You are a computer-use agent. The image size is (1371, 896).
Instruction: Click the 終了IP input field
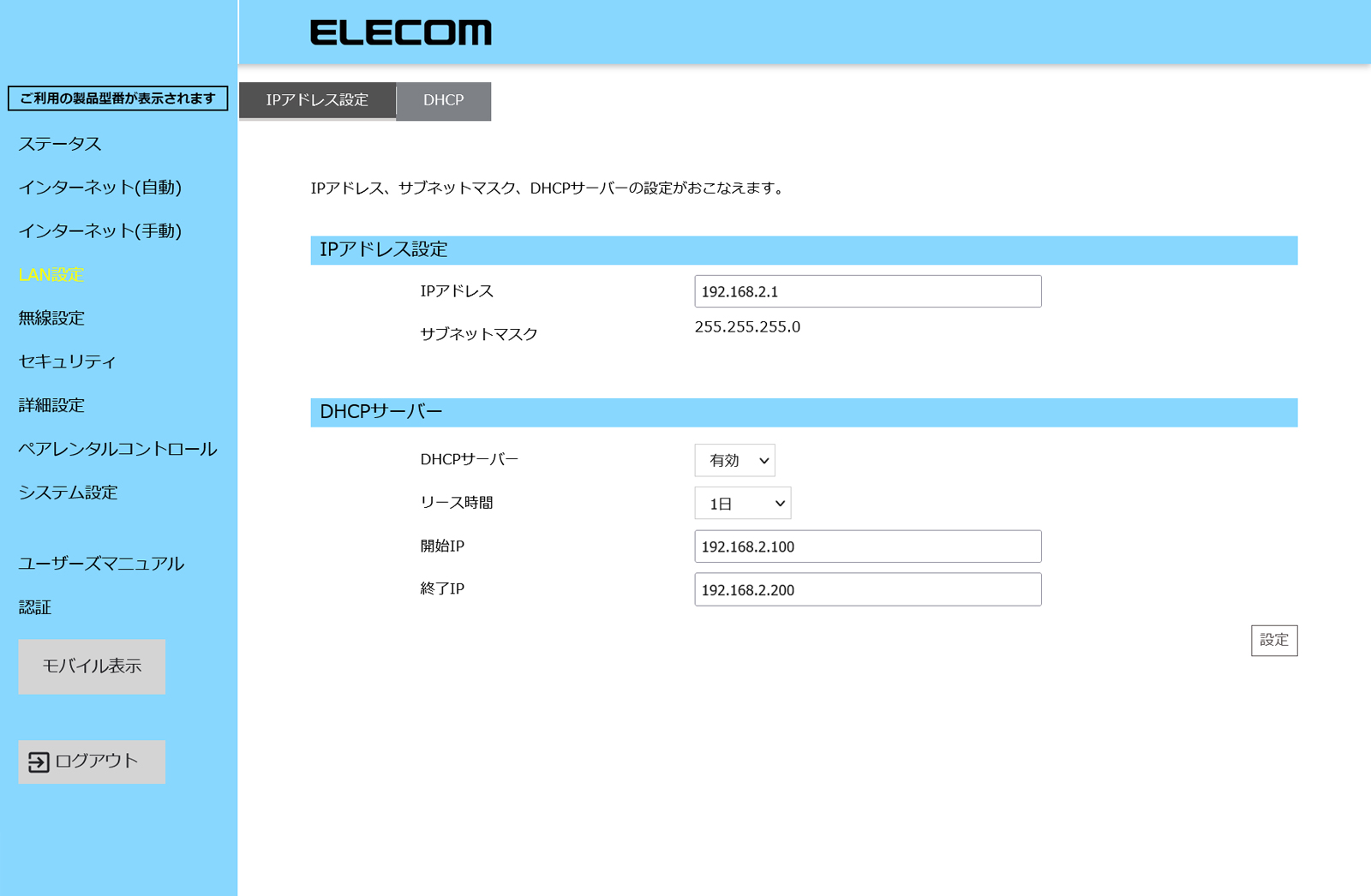click(x=868, y=589)
